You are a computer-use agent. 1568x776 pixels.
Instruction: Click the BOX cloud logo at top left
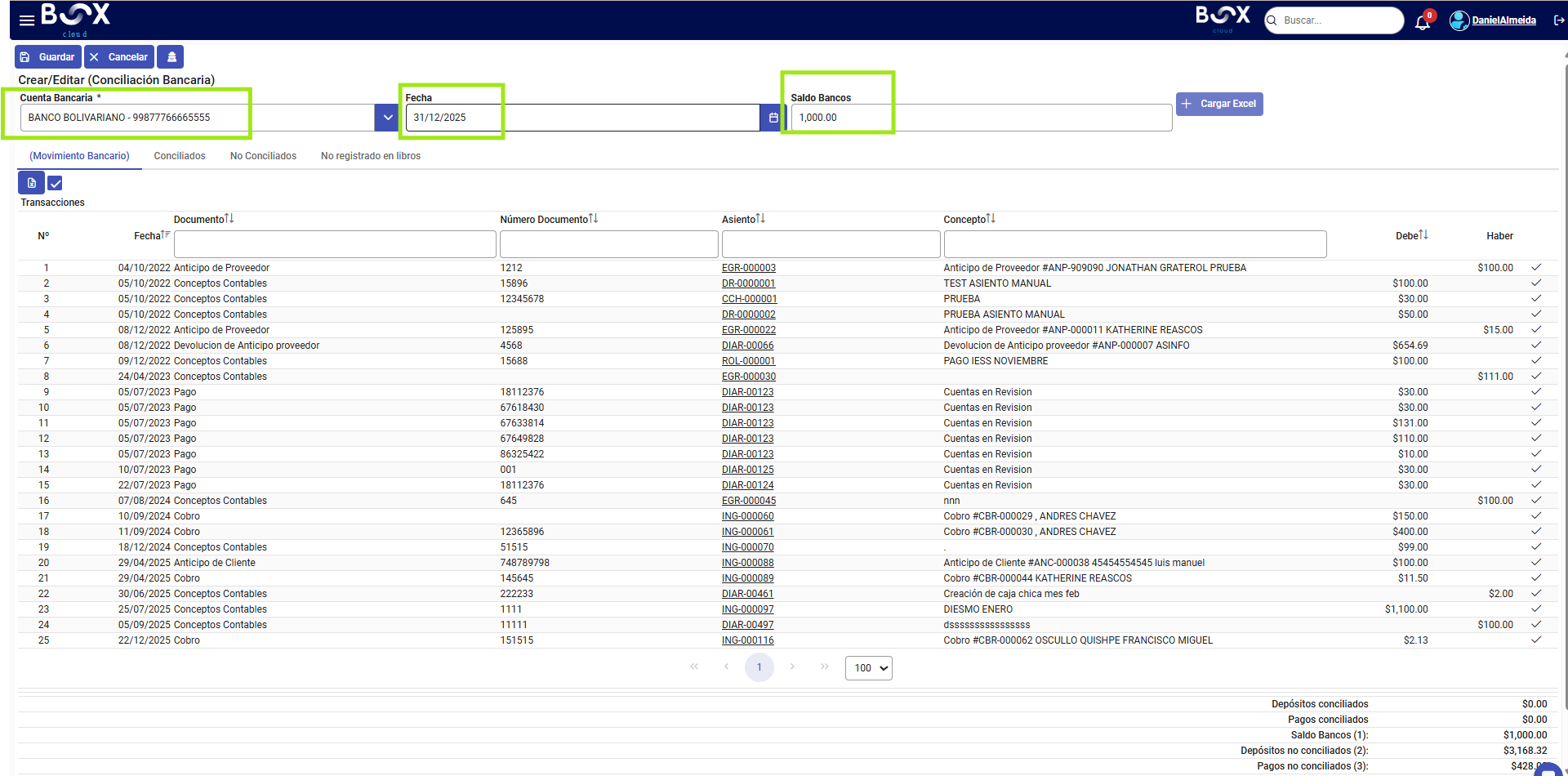(75, 20)
